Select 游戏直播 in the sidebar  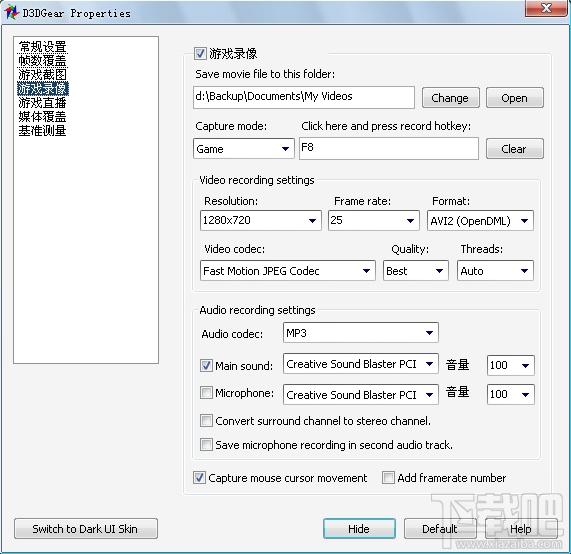pos(43,103)
